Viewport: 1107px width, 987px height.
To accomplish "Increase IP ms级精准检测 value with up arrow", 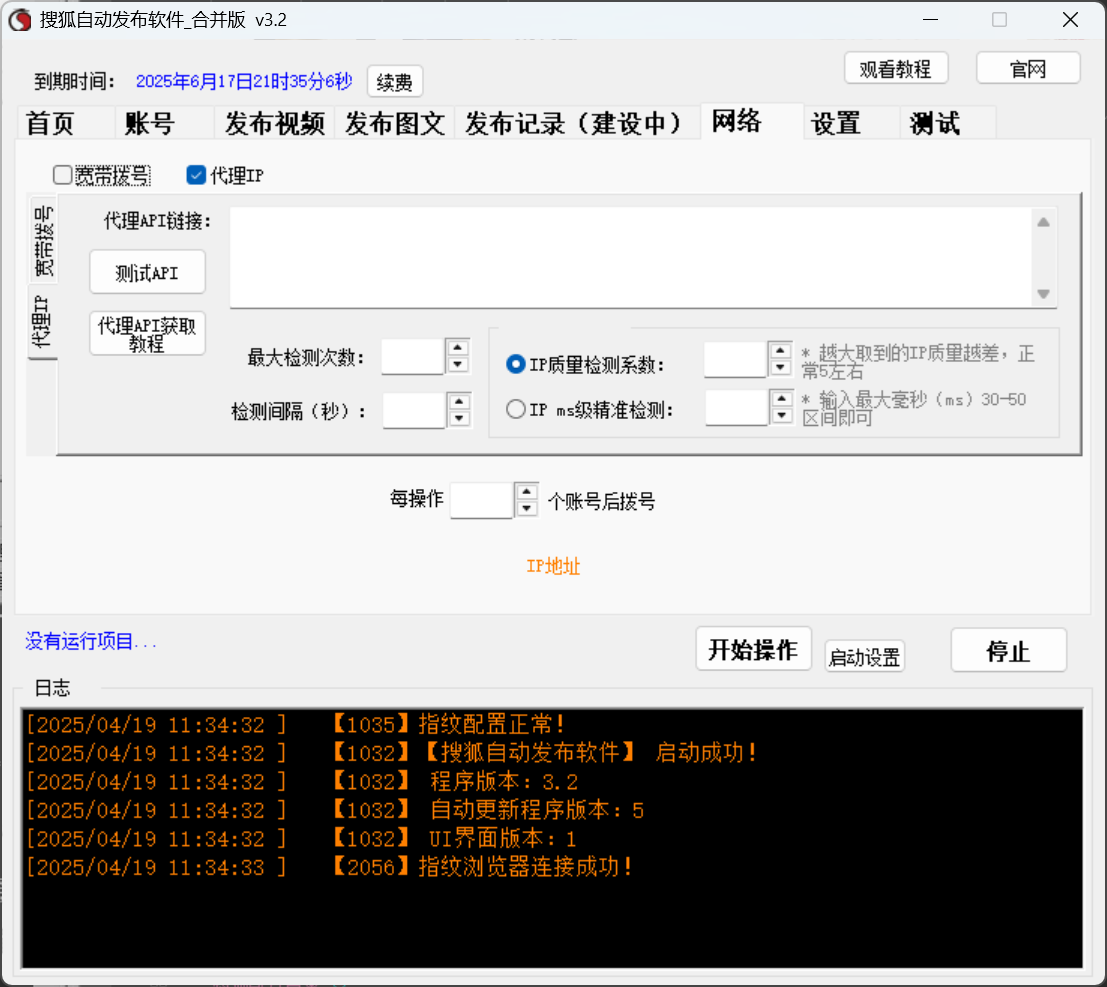I will point(782,399).
